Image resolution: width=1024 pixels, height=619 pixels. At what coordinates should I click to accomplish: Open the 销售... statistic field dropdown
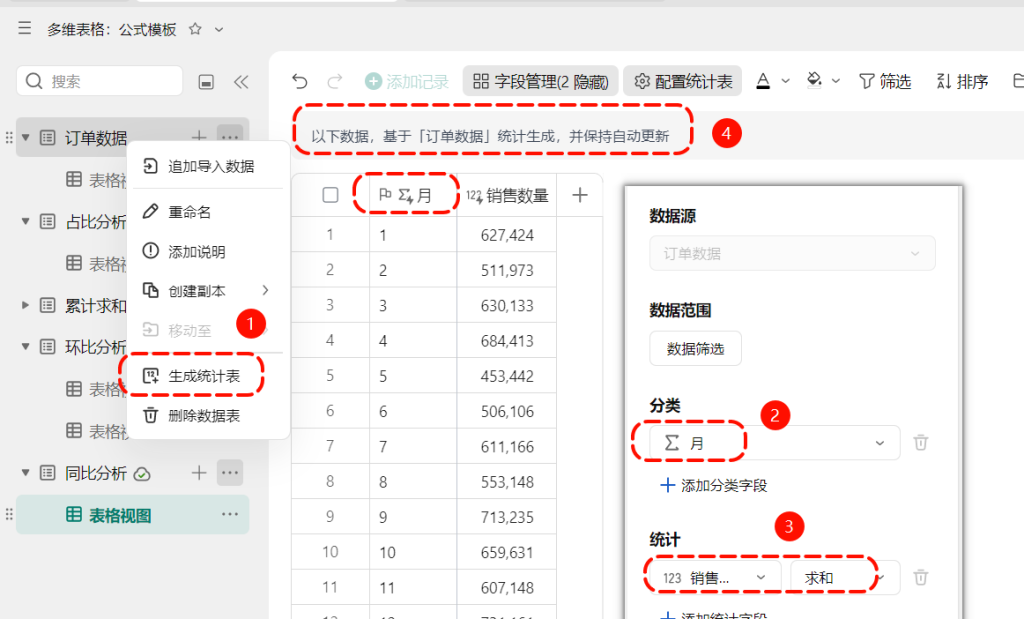coord(715,578)
